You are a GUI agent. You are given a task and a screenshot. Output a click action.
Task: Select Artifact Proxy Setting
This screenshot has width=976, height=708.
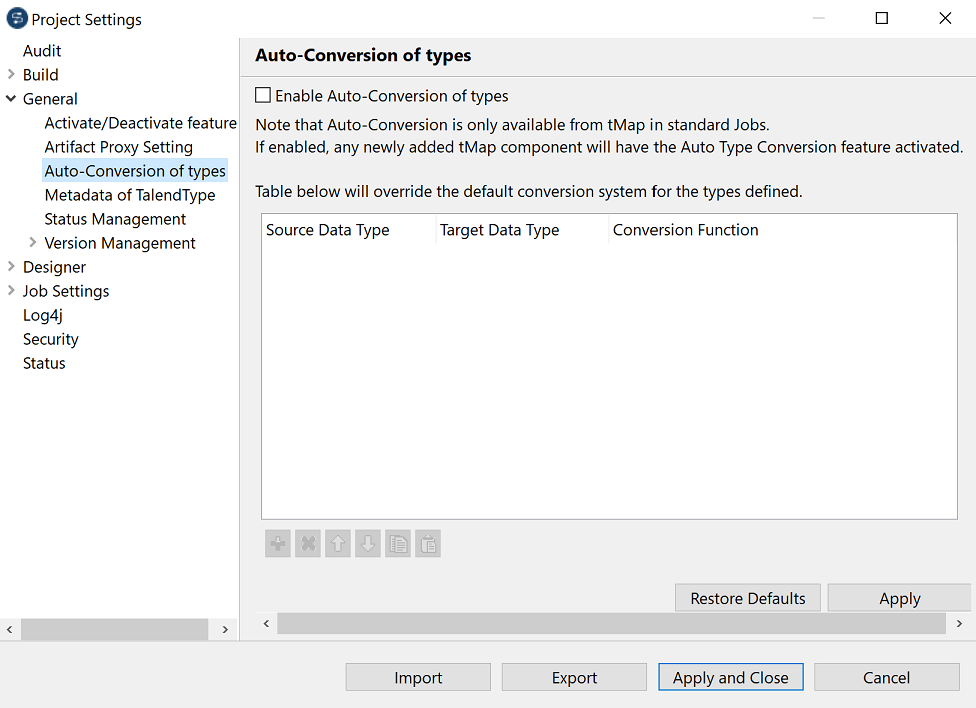pos(119,146)
